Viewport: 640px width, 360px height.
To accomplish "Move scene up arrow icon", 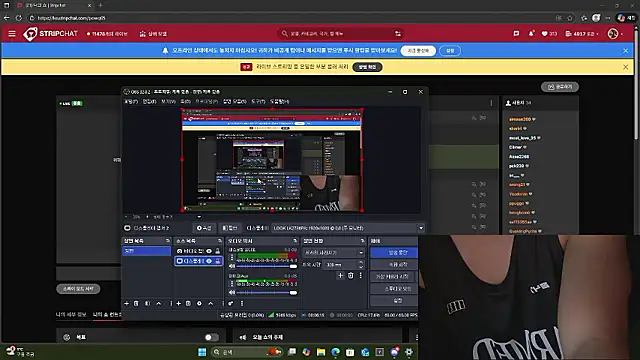I will click(x=159, y=303).
